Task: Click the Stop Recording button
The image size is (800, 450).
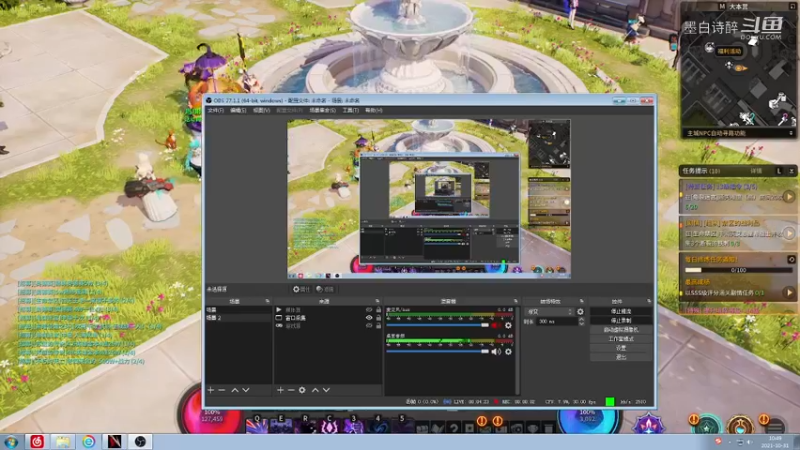Action: (621, 320)
